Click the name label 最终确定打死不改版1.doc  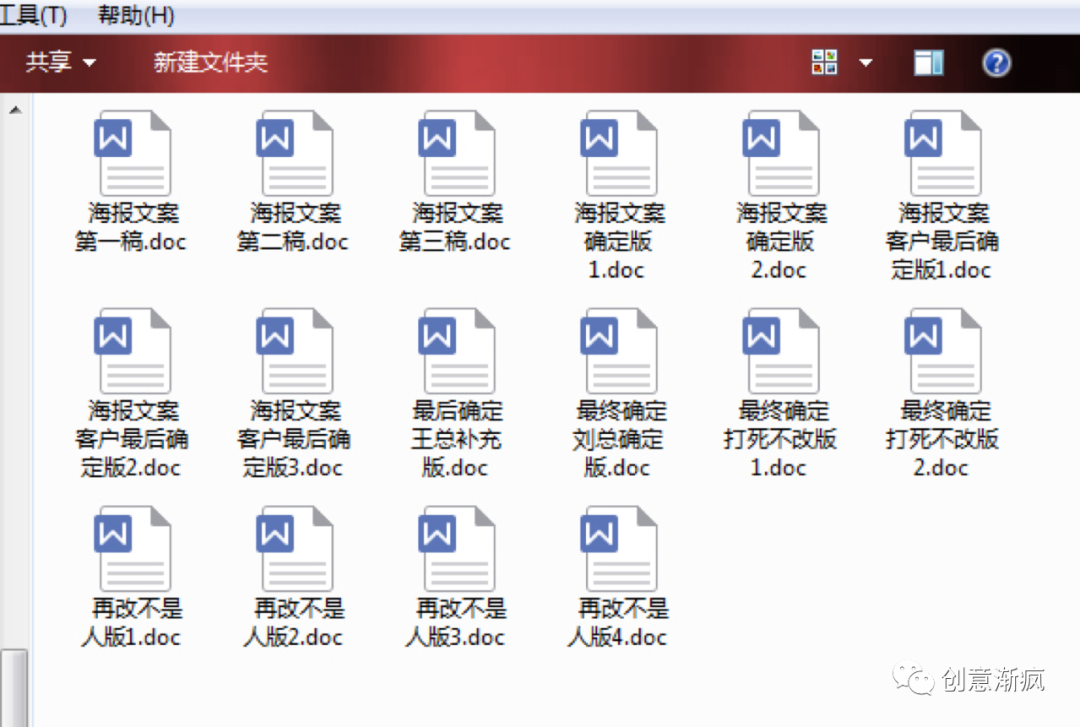tap(780, 439)
